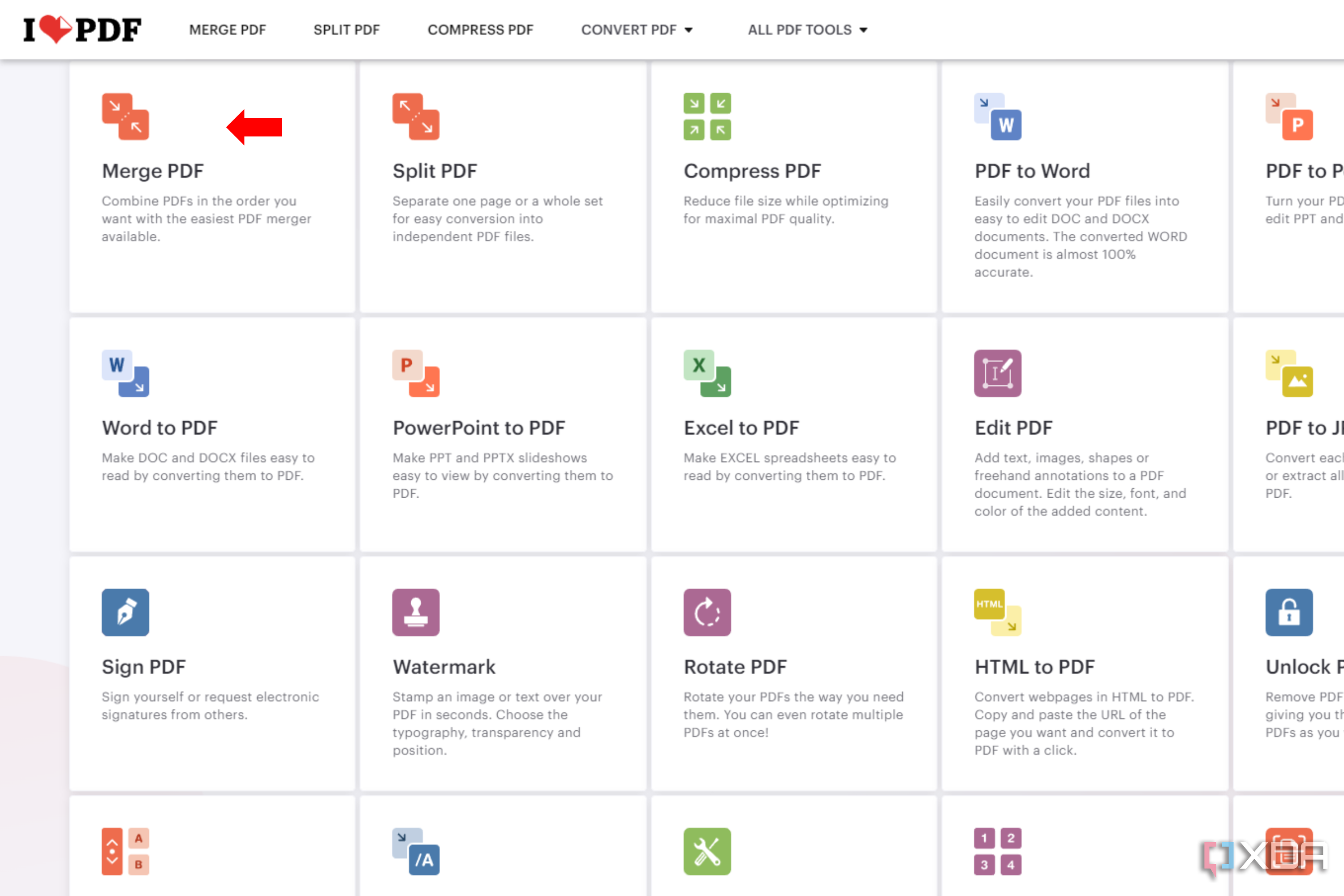Select the Edit PDF tool icon
The image size is (1344, 896).
point(998,373)
